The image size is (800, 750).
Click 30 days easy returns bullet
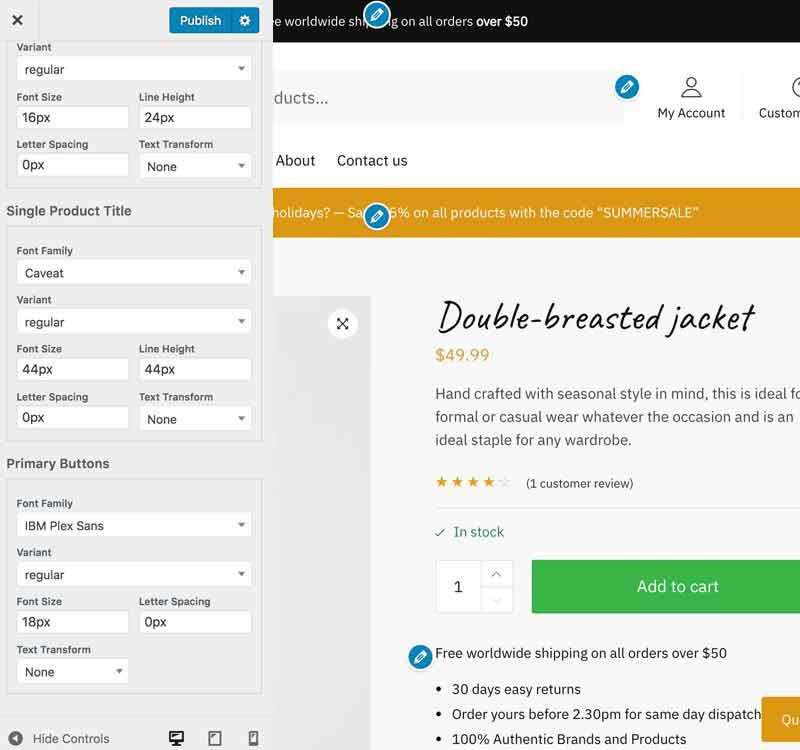coord(516,689)
